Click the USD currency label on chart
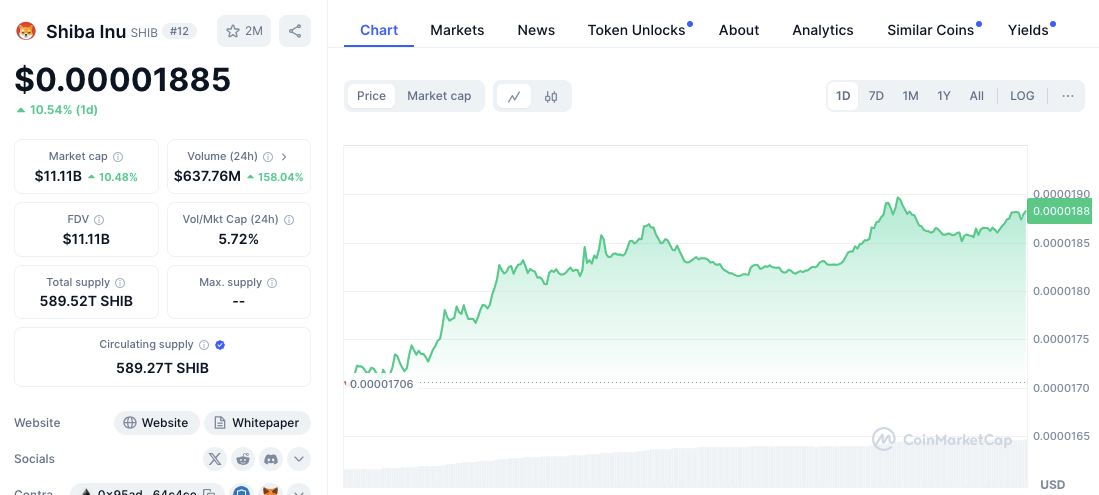 [x=1053, y=484]
